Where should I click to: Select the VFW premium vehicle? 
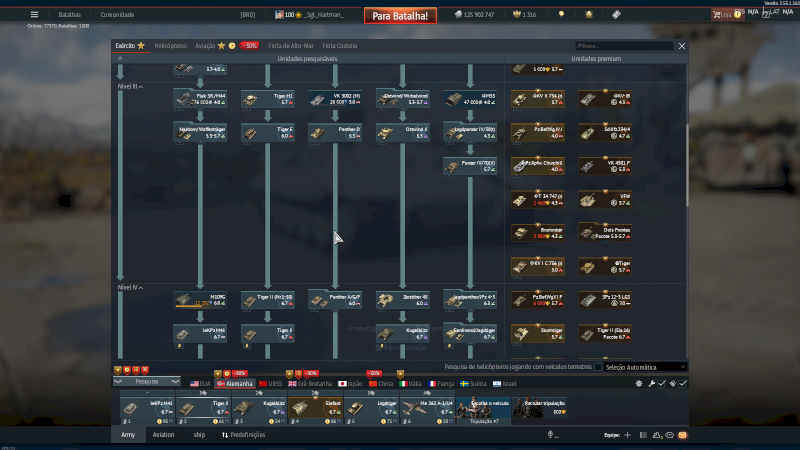point(605,199)
